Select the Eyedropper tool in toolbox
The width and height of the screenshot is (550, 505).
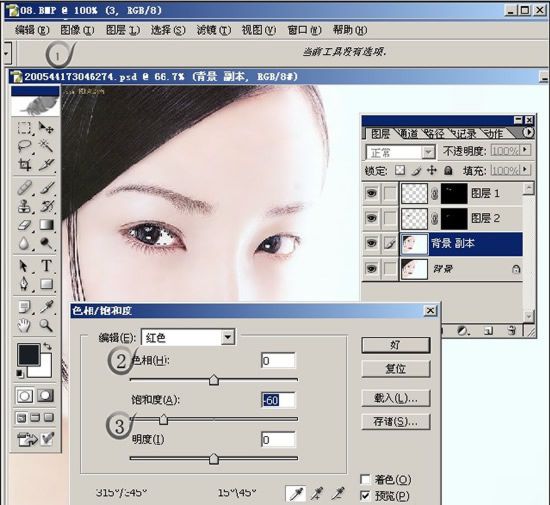point(46,308)
